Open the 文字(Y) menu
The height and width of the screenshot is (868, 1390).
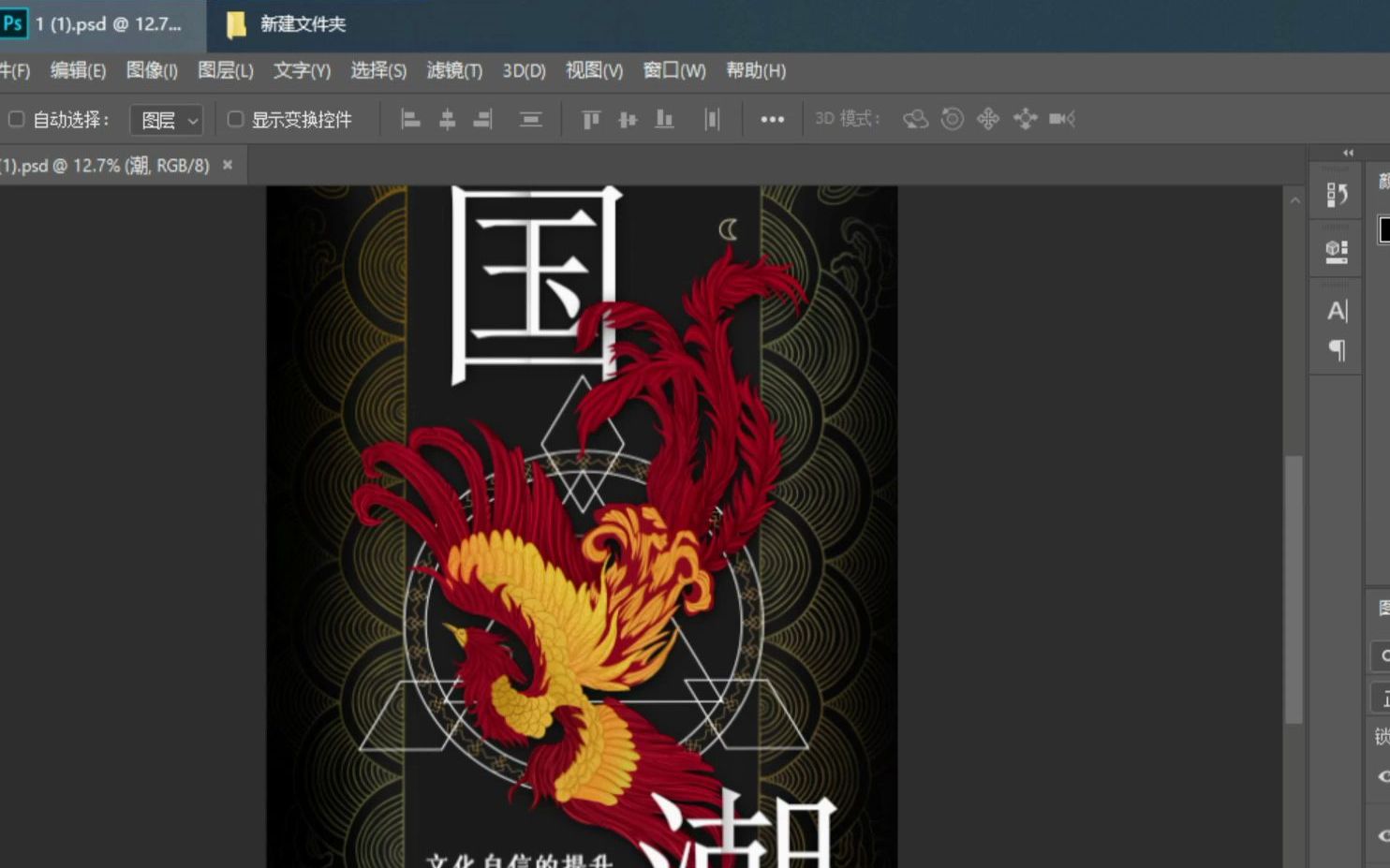click(302, 70)
